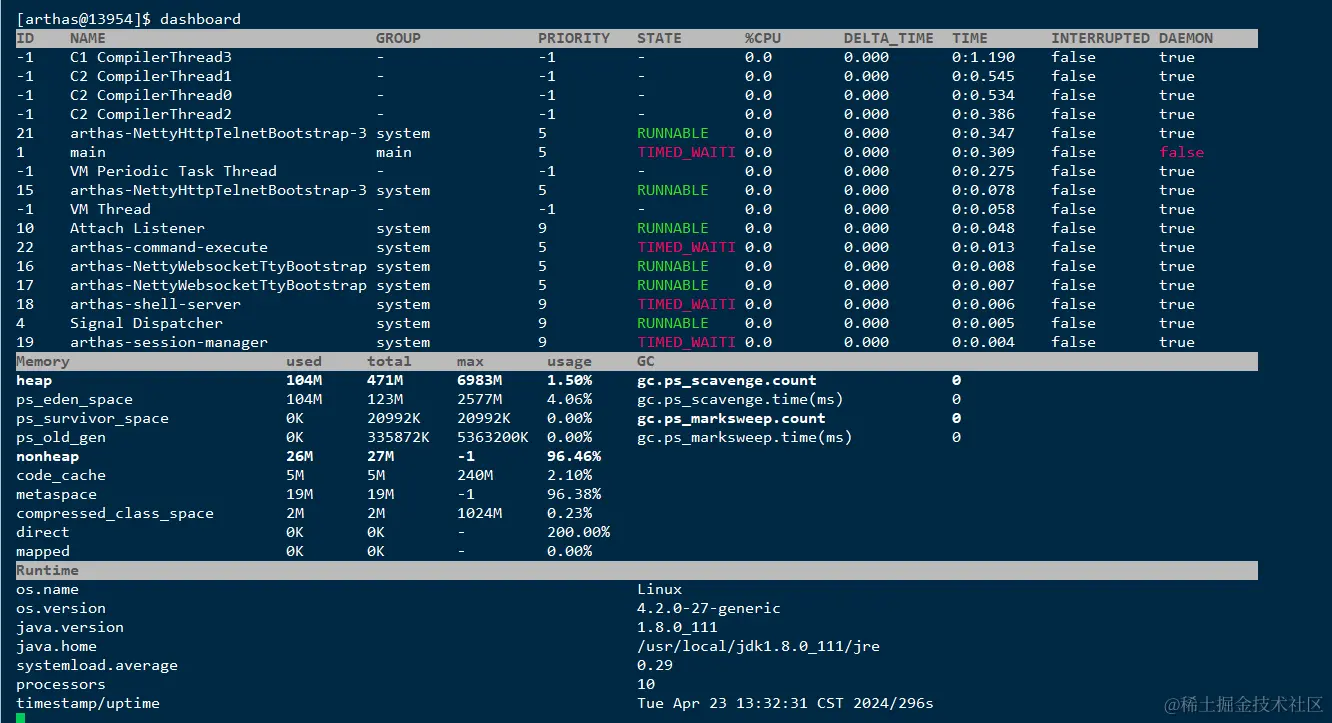Select the java.version value "1.8.0_111"
This screenshot has height=723, width=1332.
pyautogui.click(x=677, y=627)
